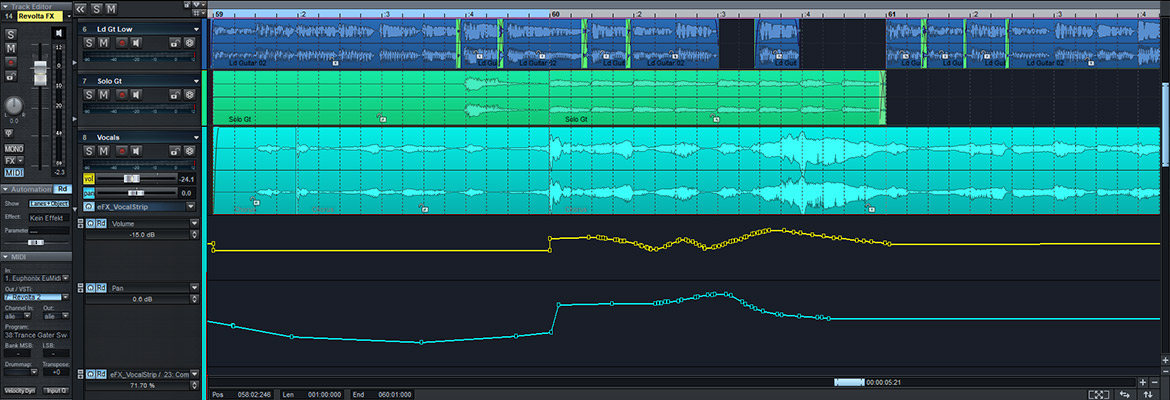
Task: Arm record on Solo Gt track
Action: coord(121,95)
